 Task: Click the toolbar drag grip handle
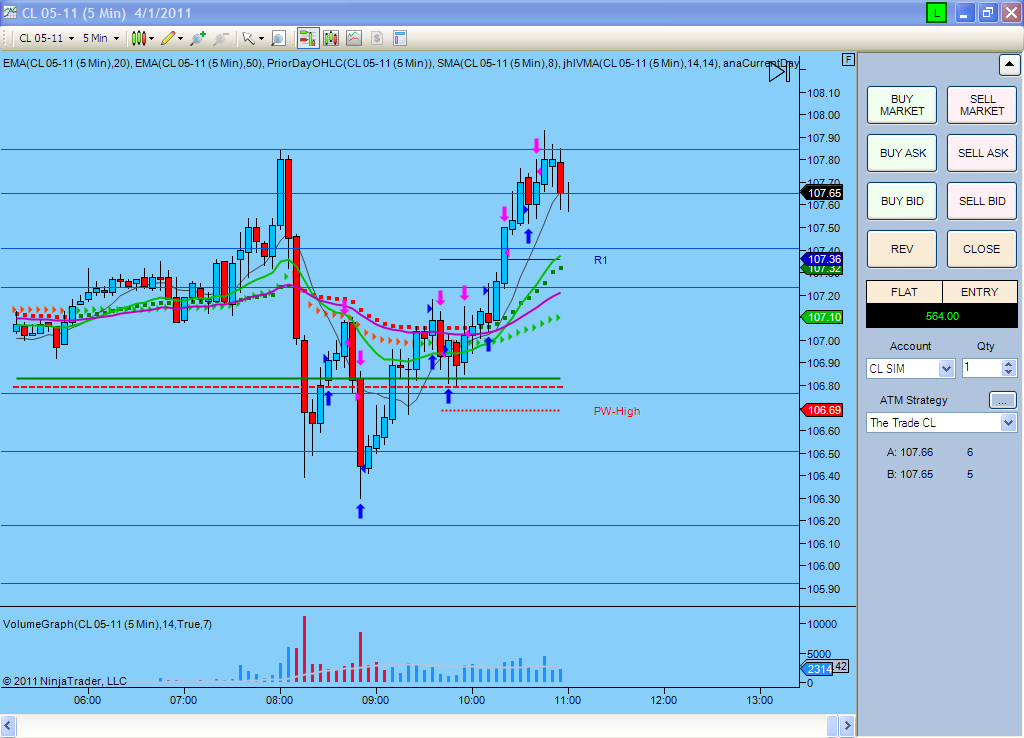click(x=6, y=39)
